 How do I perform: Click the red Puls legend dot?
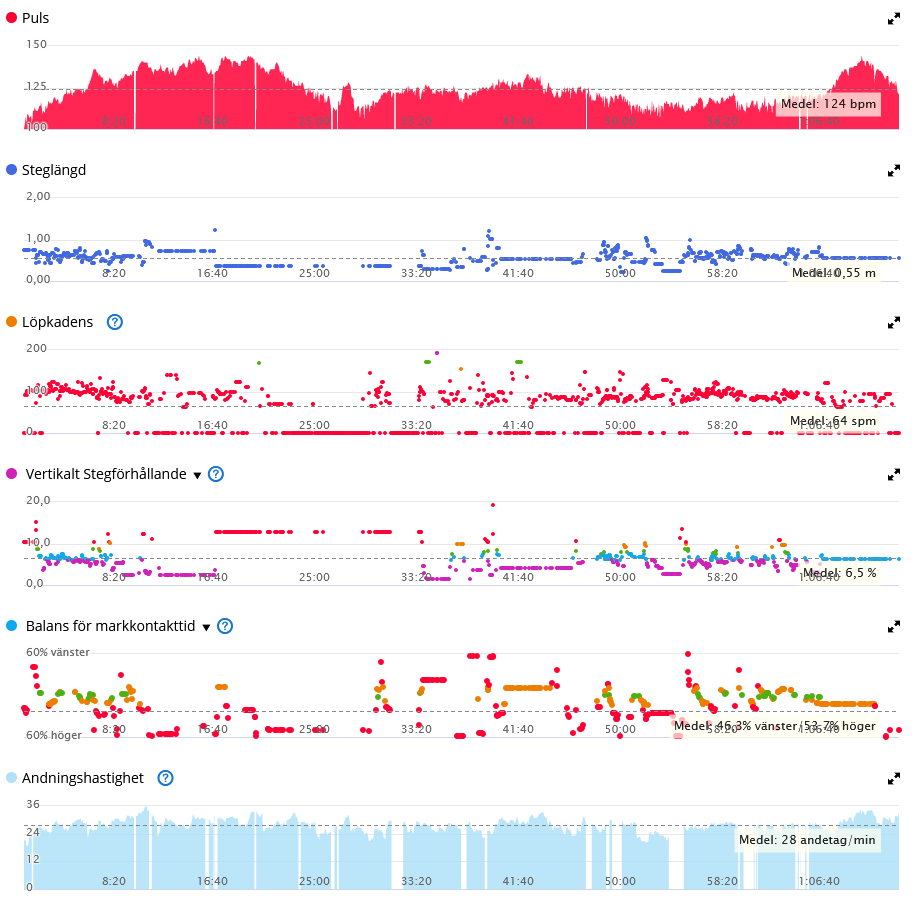11,17
